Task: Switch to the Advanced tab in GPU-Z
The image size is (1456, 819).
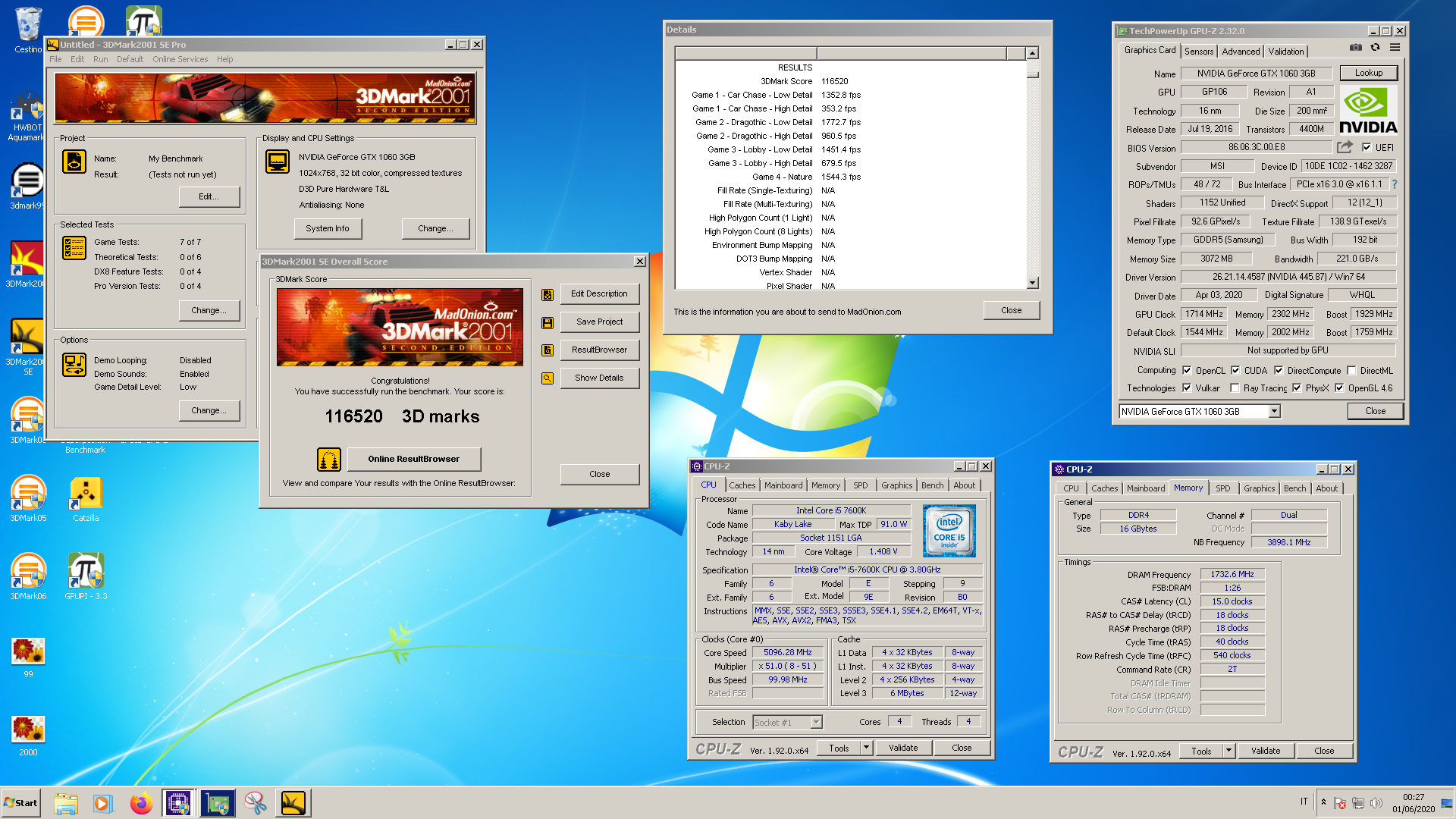Action: [x=1241, y=52]
